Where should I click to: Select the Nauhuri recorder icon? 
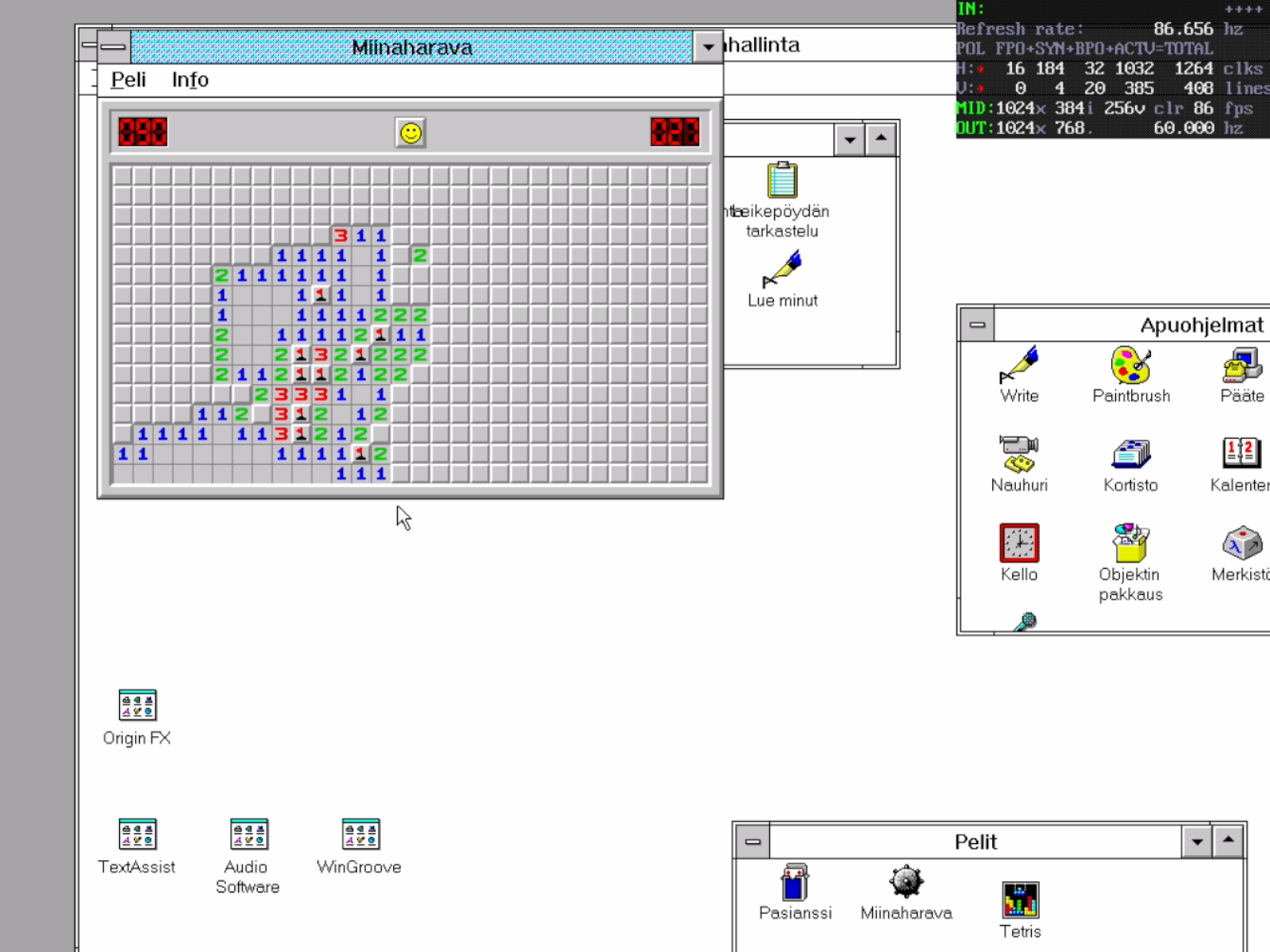[1019, 454]
